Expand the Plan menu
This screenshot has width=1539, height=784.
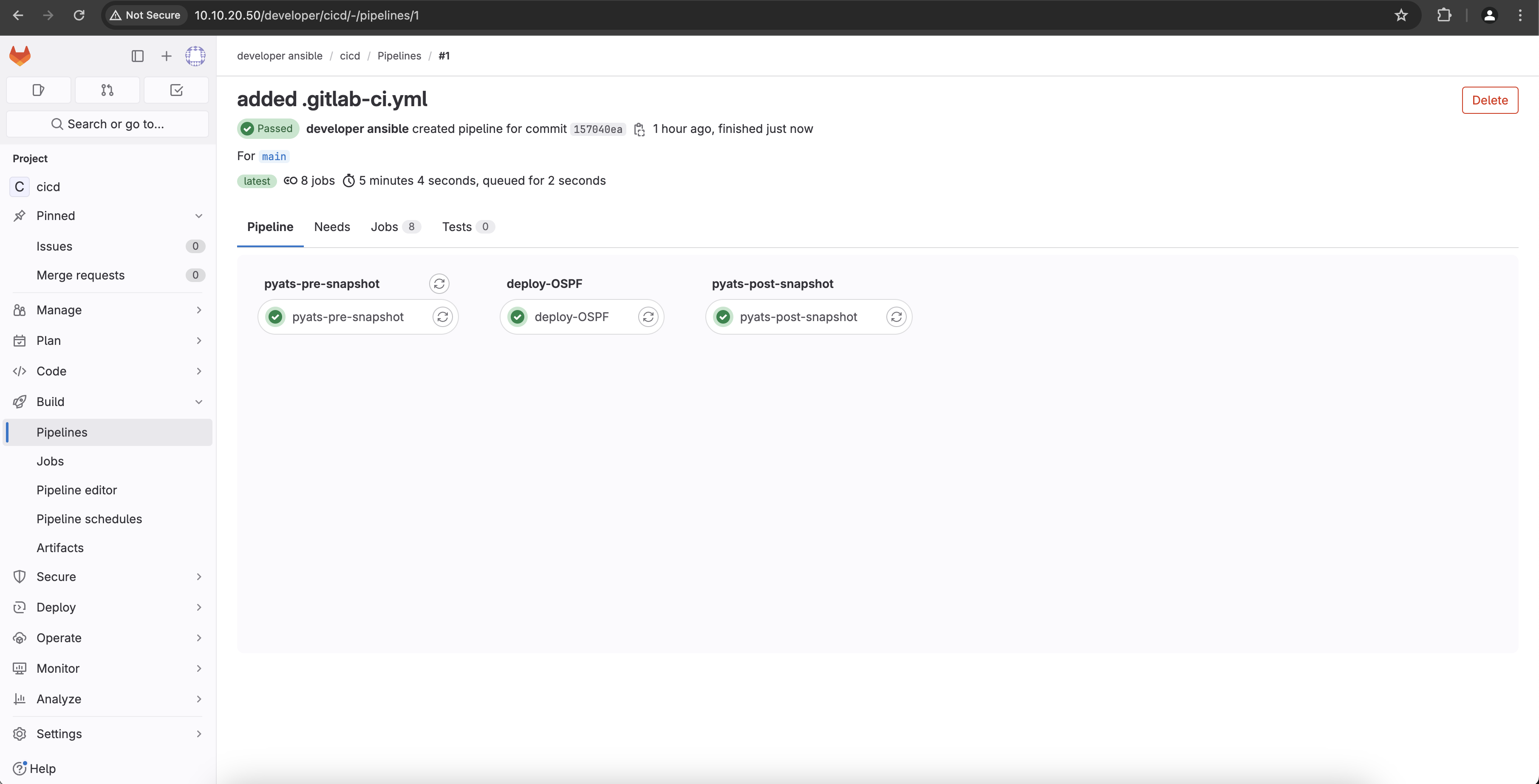coord(108,340)
